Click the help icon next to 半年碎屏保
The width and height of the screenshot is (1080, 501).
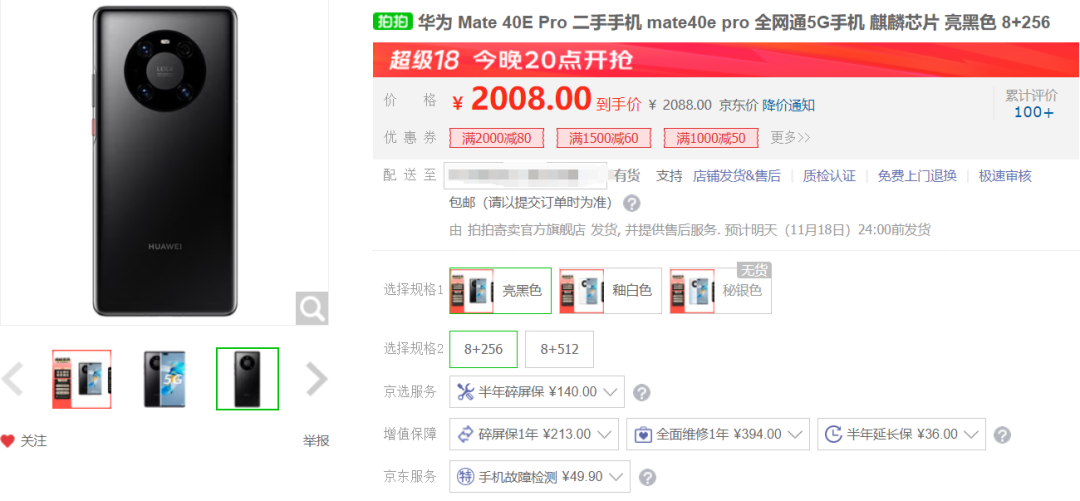click(x=641, y=393)
